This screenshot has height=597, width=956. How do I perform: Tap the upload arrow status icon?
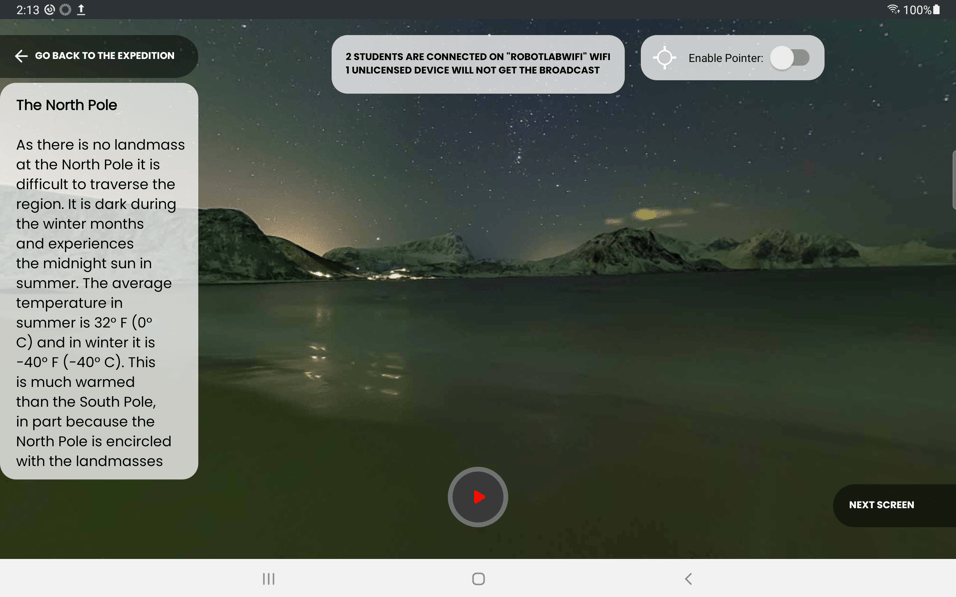point(81,9)
